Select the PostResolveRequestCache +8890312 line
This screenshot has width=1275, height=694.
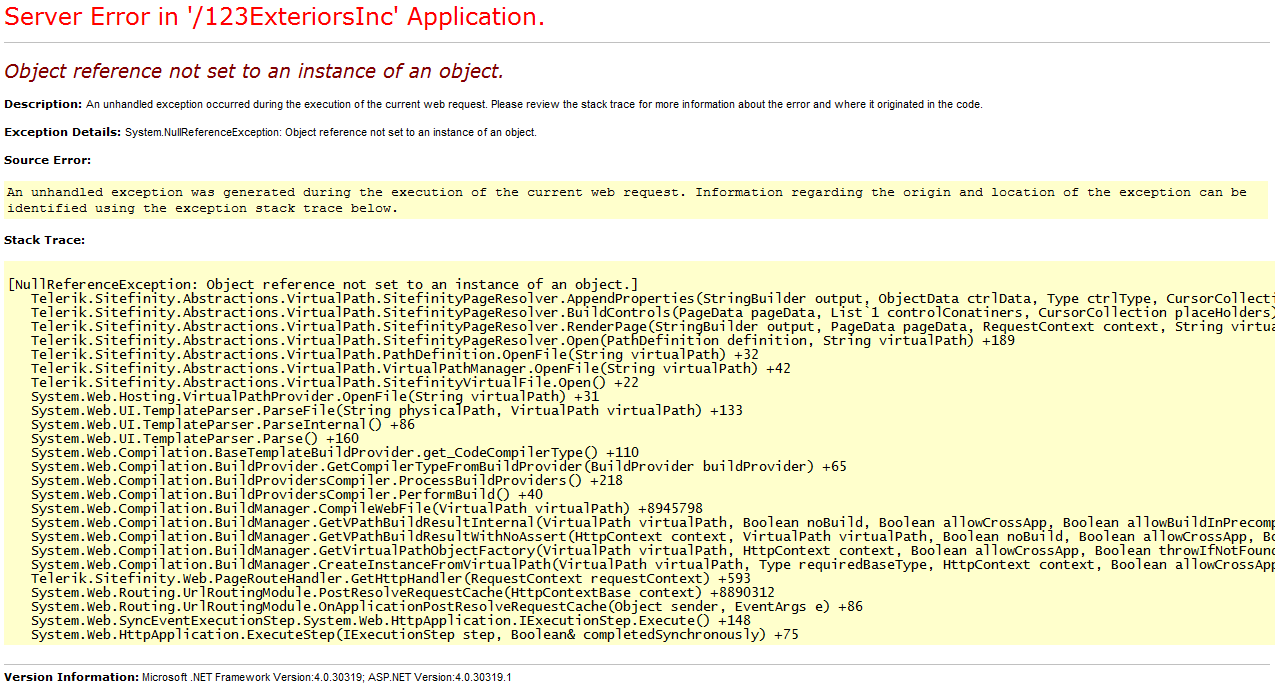(403, 592)
